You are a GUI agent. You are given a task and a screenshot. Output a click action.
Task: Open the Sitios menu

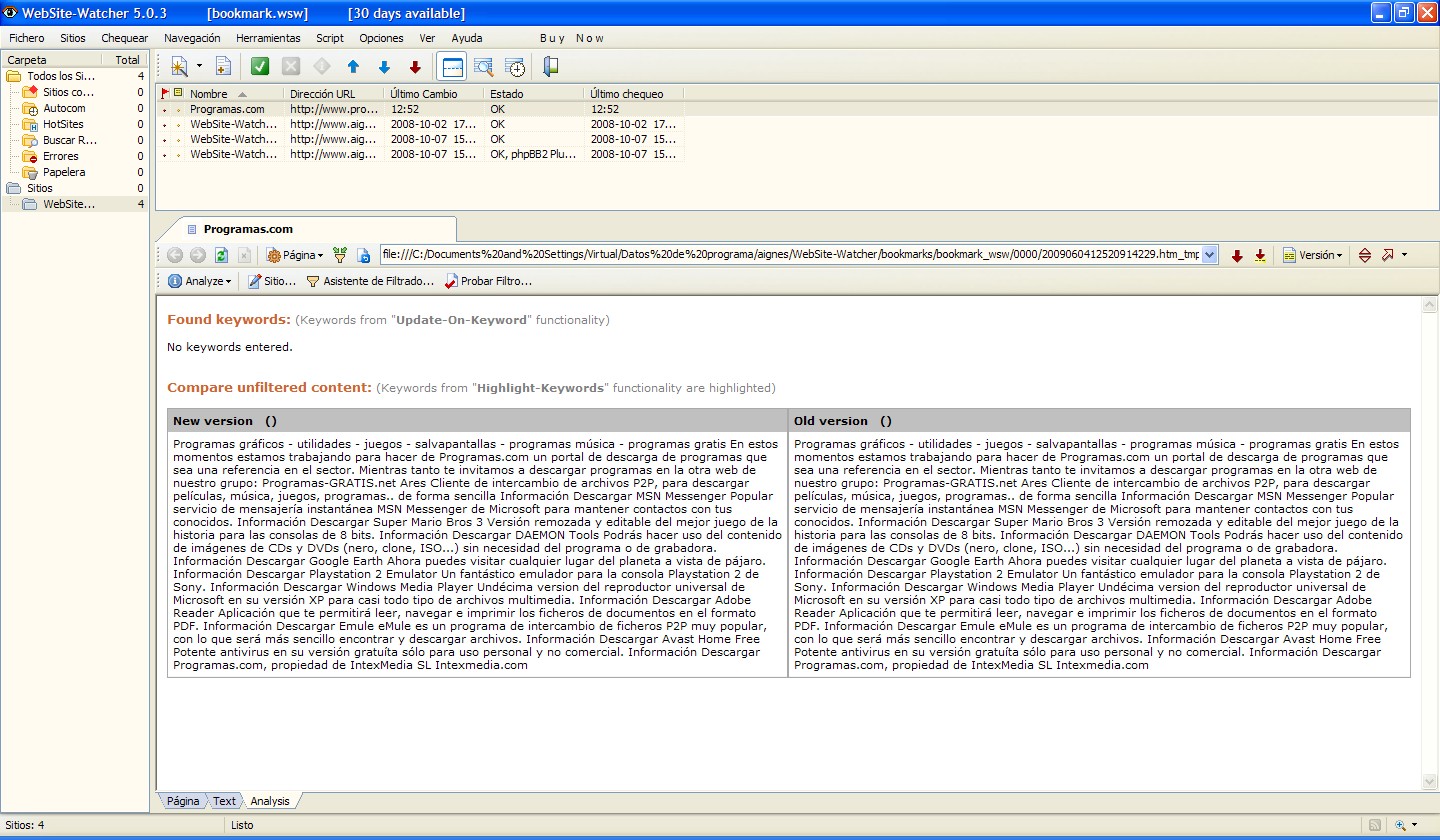[x=73, y=38]
